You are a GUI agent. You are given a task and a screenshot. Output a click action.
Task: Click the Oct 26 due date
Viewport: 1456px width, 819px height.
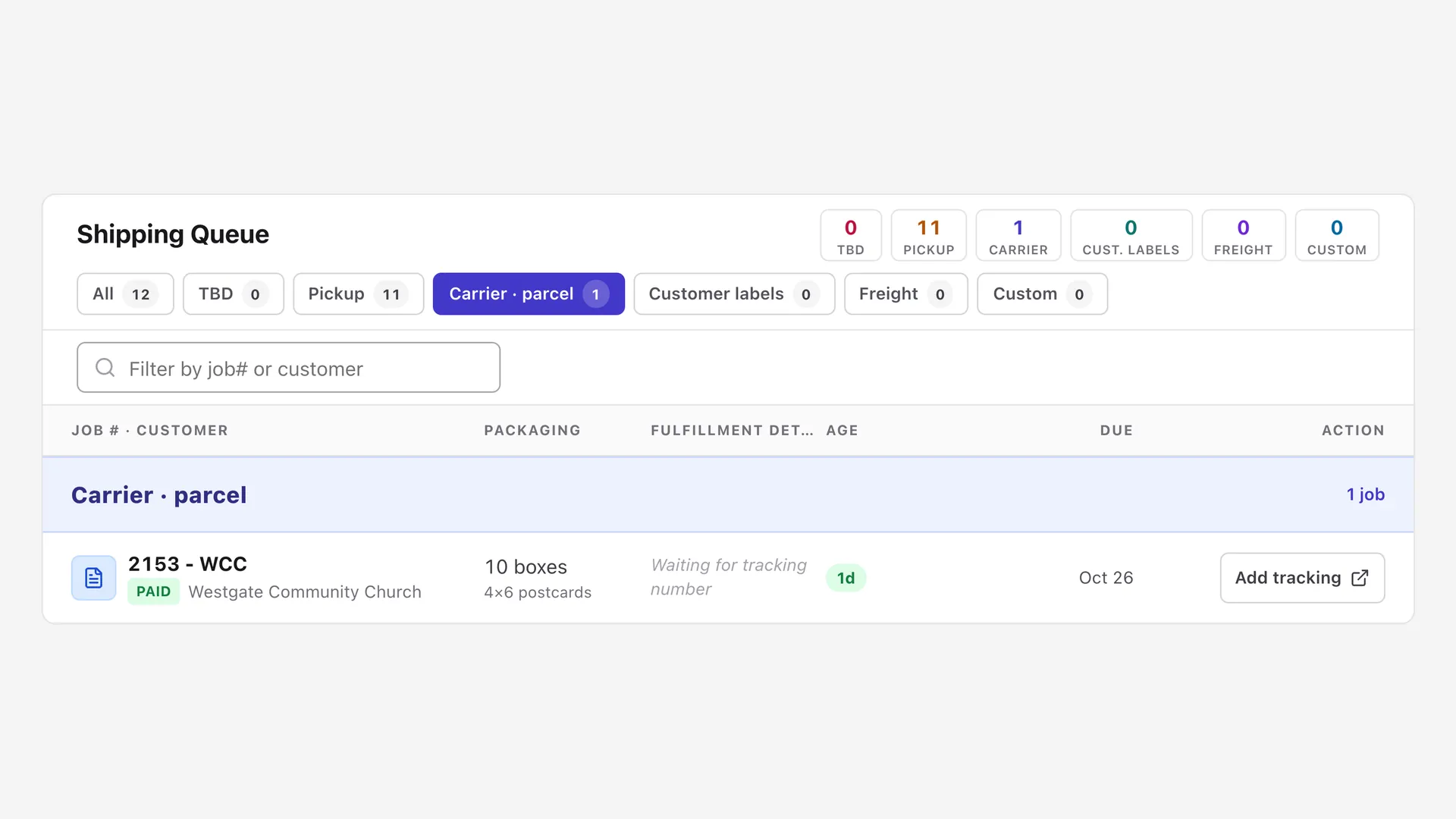pos(1106,578)
